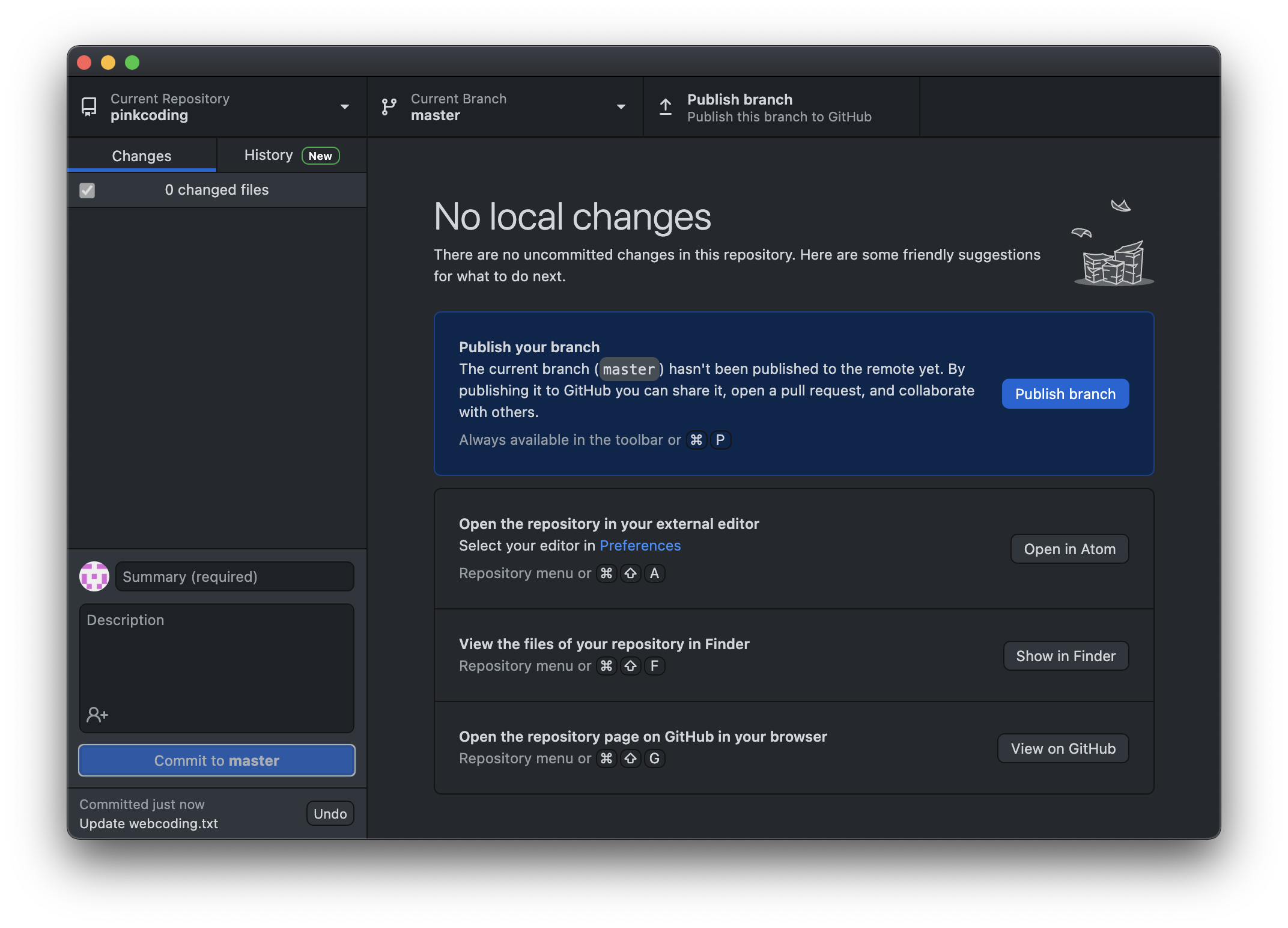This screenshot has height=928, width=1288.
Task: Click the repository icon beside Current Repository
Action: point(89,107)
